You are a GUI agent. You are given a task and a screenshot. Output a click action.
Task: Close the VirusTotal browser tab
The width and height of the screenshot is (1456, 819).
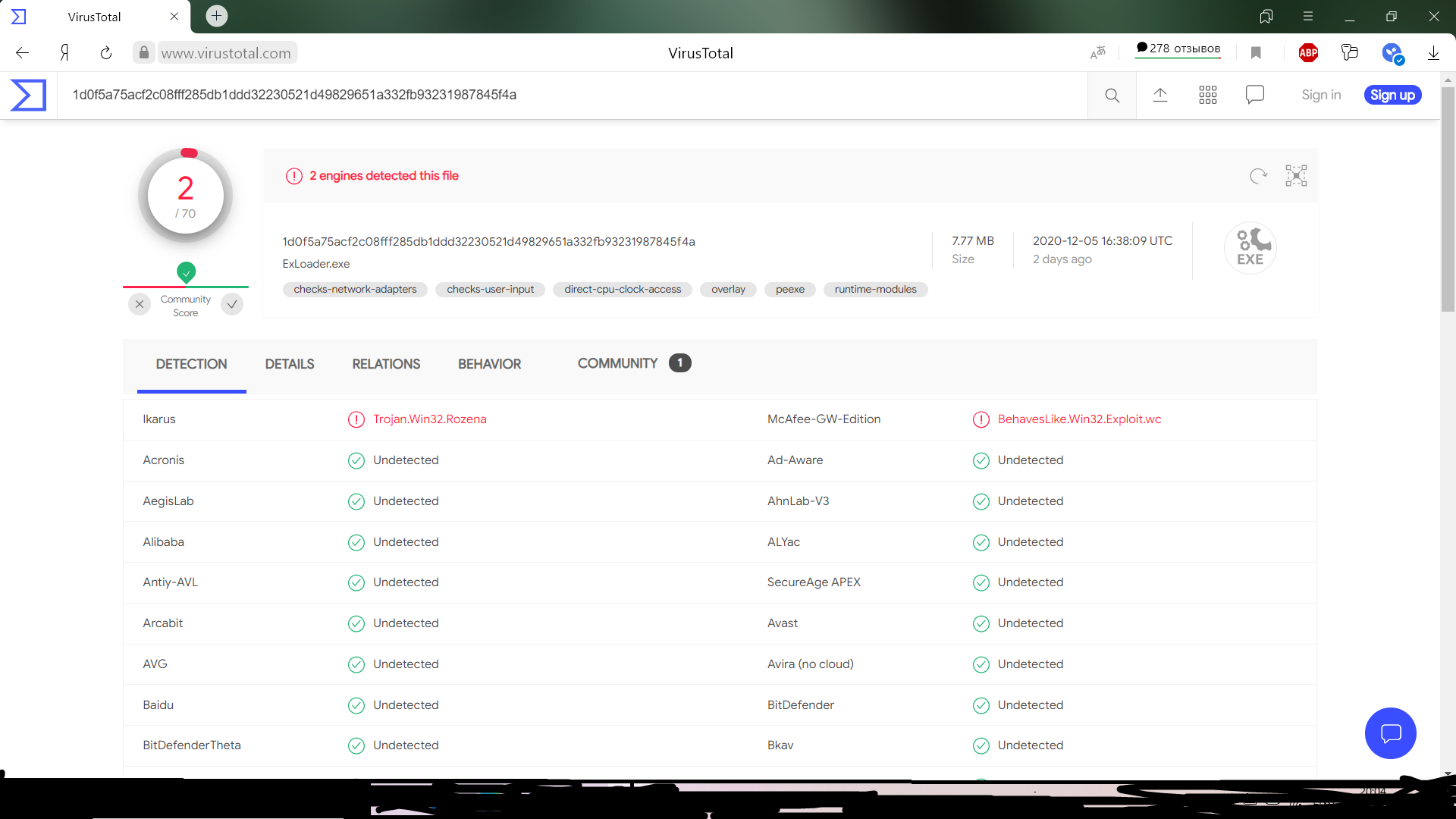click(x=174, y=16)
